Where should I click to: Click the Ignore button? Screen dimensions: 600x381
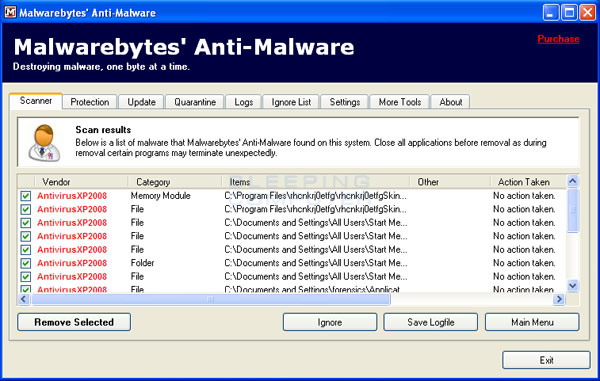click(330, 322)
